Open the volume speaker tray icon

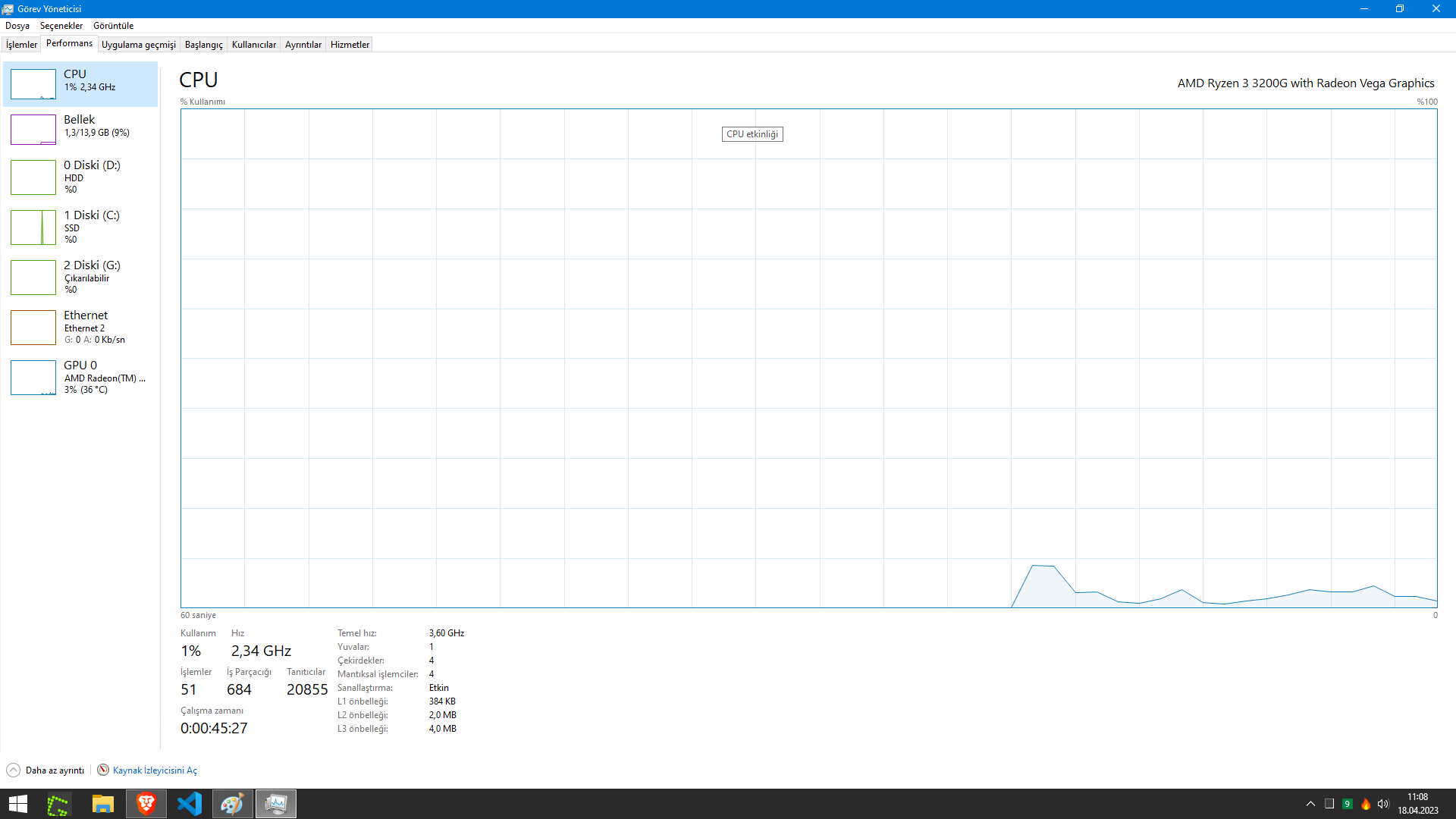click(1383, 804)
